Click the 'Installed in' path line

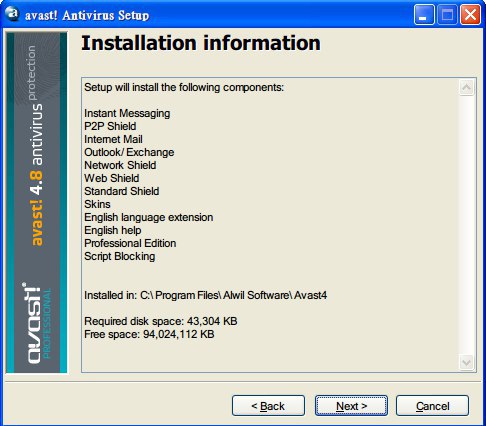click(x=205, y=295)
